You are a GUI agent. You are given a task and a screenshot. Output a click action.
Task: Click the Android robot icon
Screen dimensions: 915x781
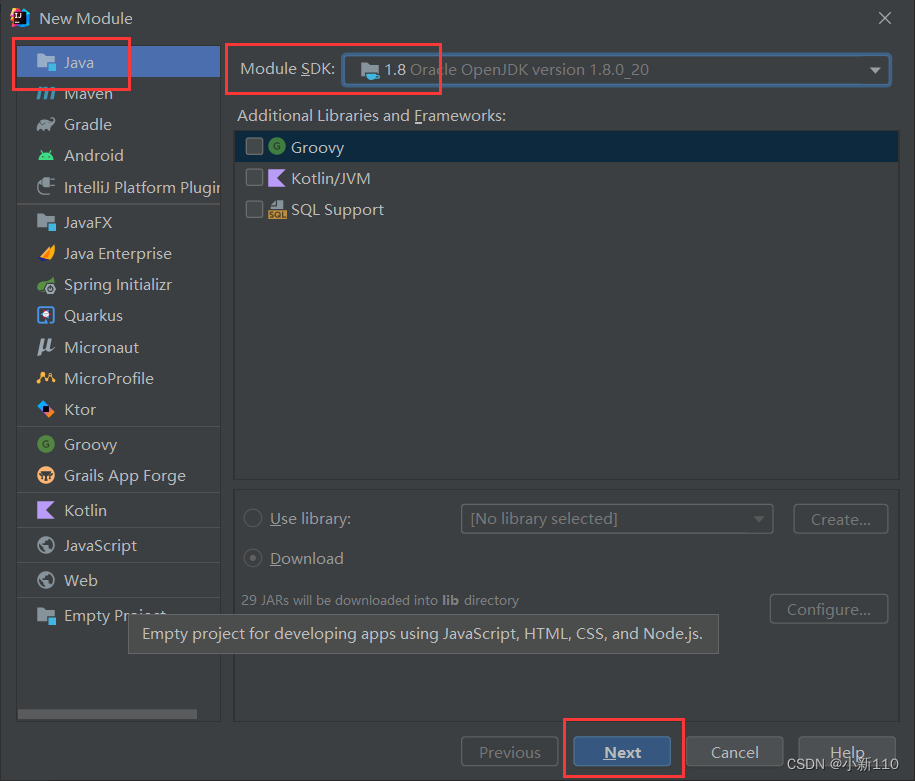point(46,155)
